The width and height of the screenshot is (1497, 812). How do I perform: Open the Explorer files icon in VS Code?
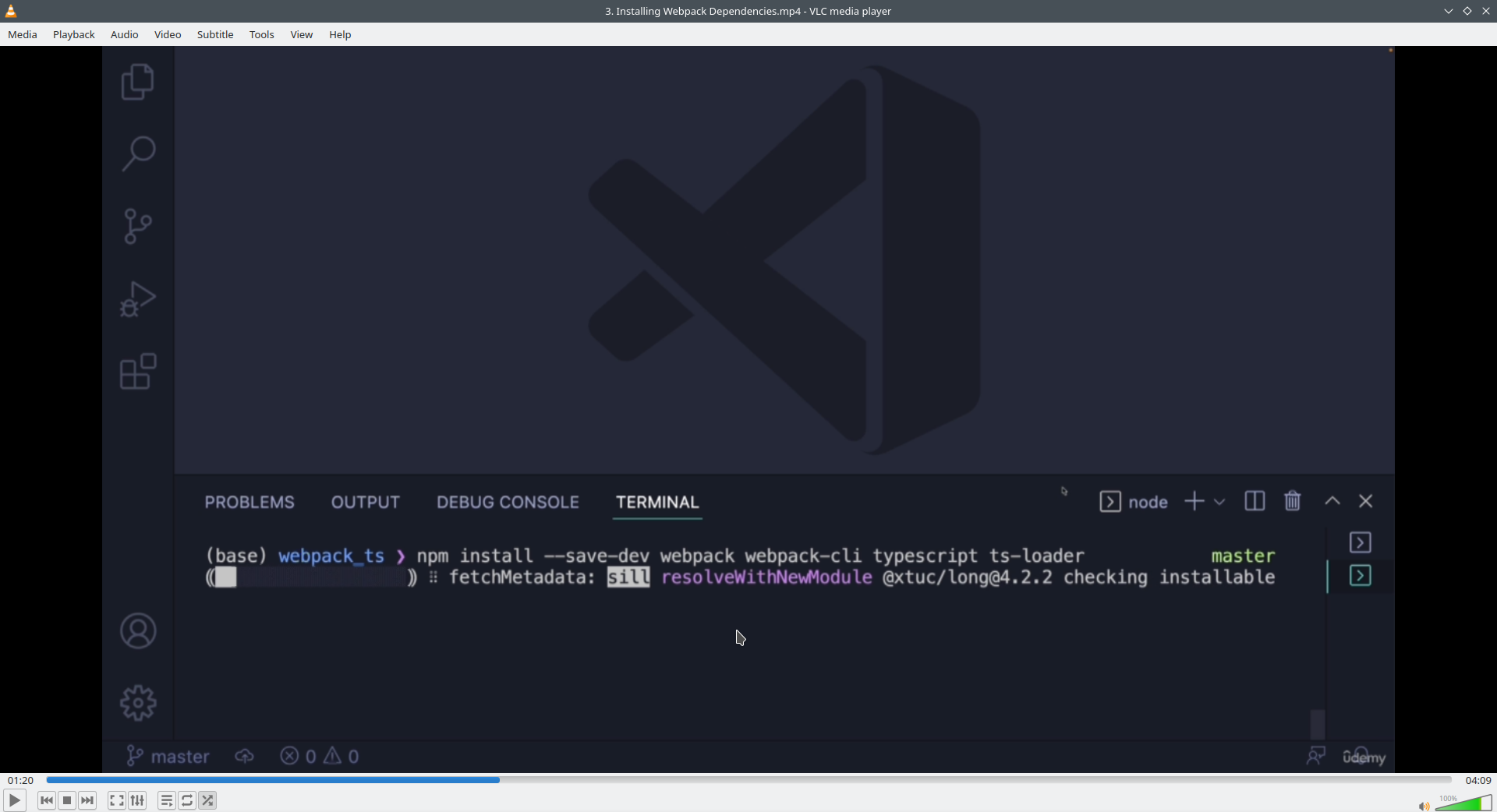(x=138, y=82)
